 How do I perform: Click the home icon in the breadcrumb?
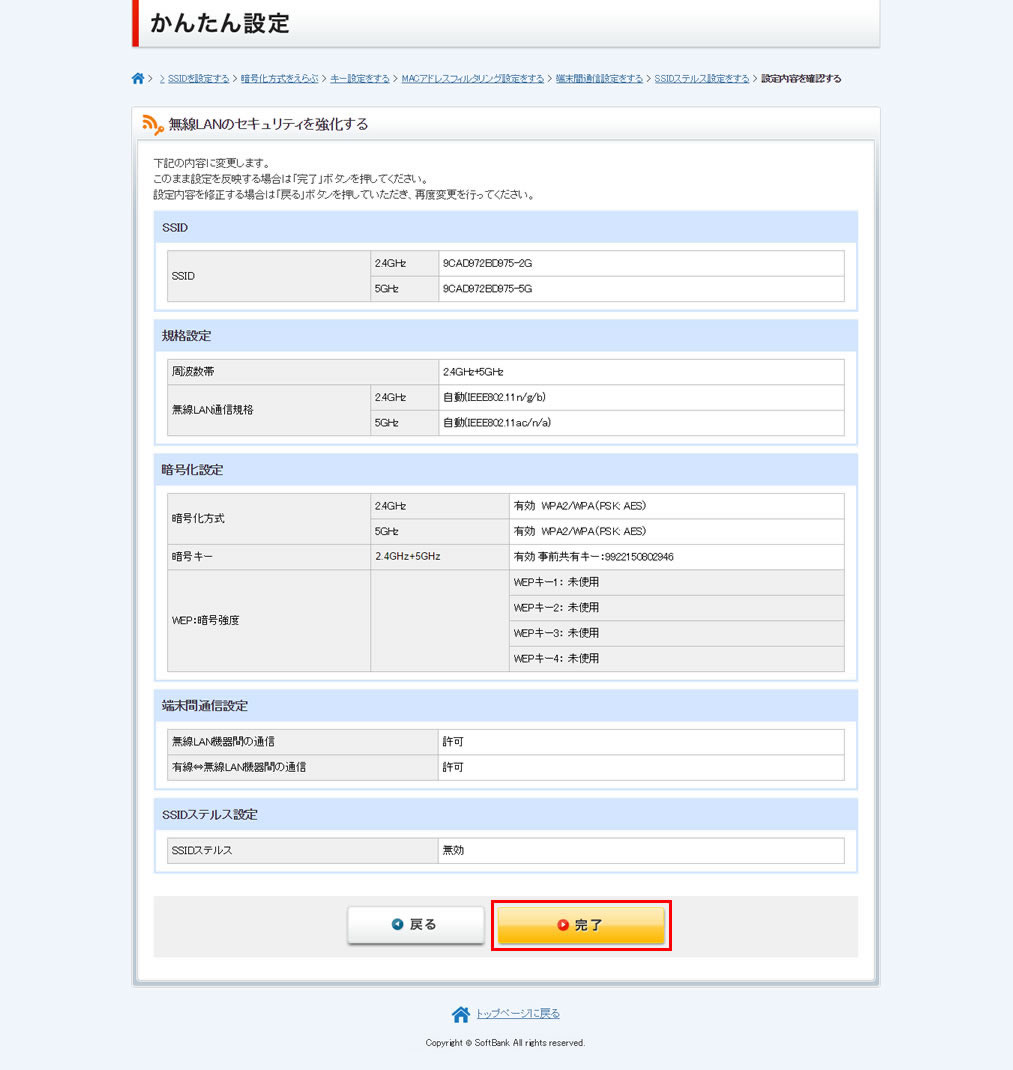(x=138, y=79)
